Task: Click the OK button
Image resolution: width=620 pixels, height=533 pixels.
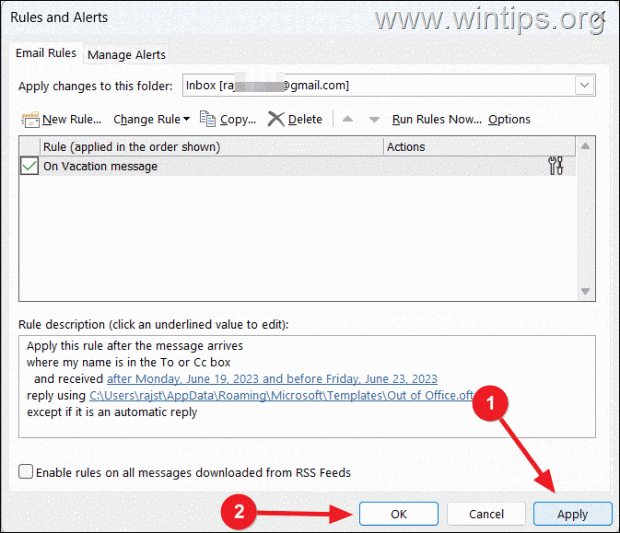Action: coord(399,514)
